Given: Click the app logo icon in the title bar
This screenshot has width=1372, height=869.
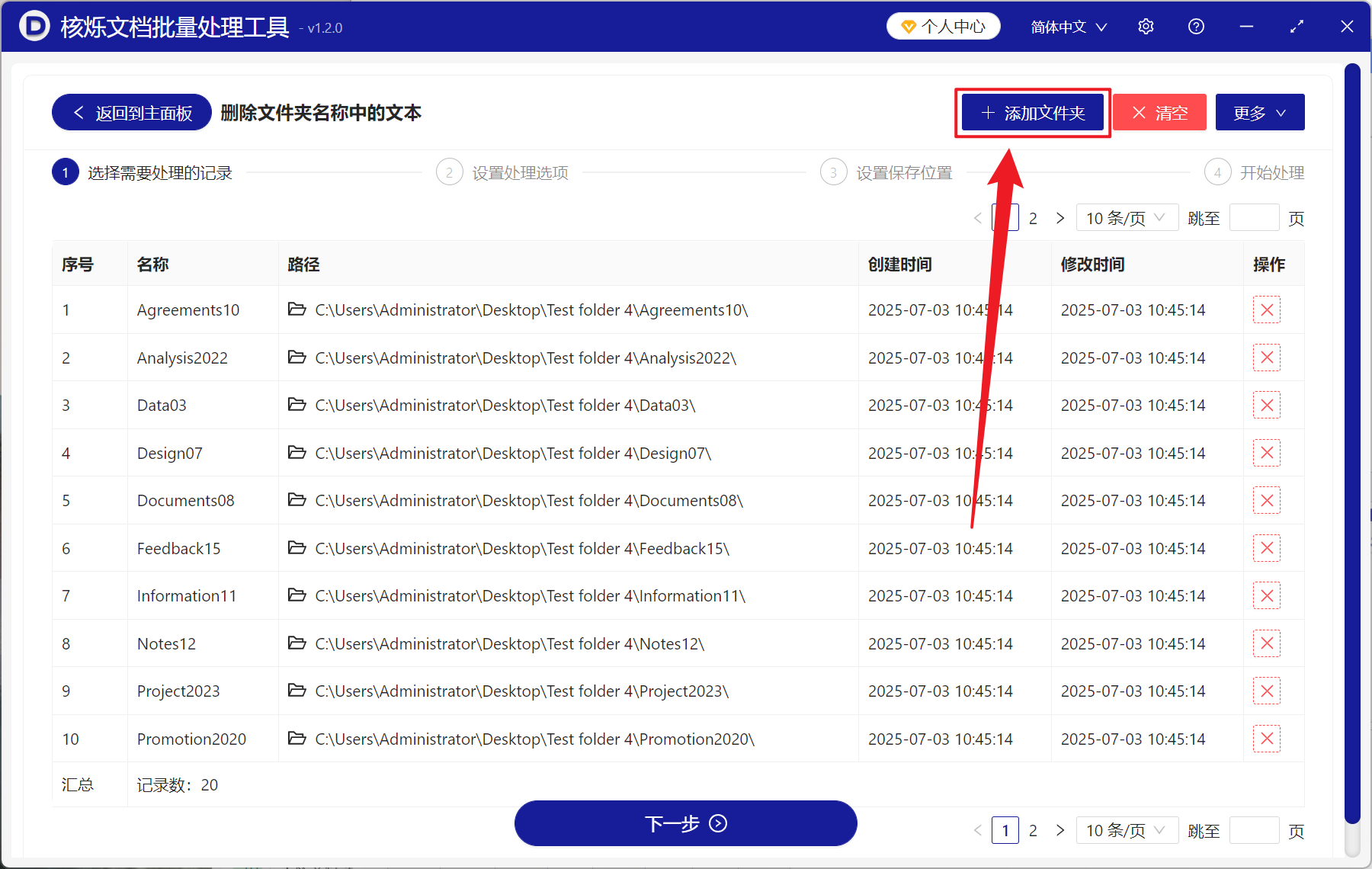Looking at the screenshot, I should (34, 26).
